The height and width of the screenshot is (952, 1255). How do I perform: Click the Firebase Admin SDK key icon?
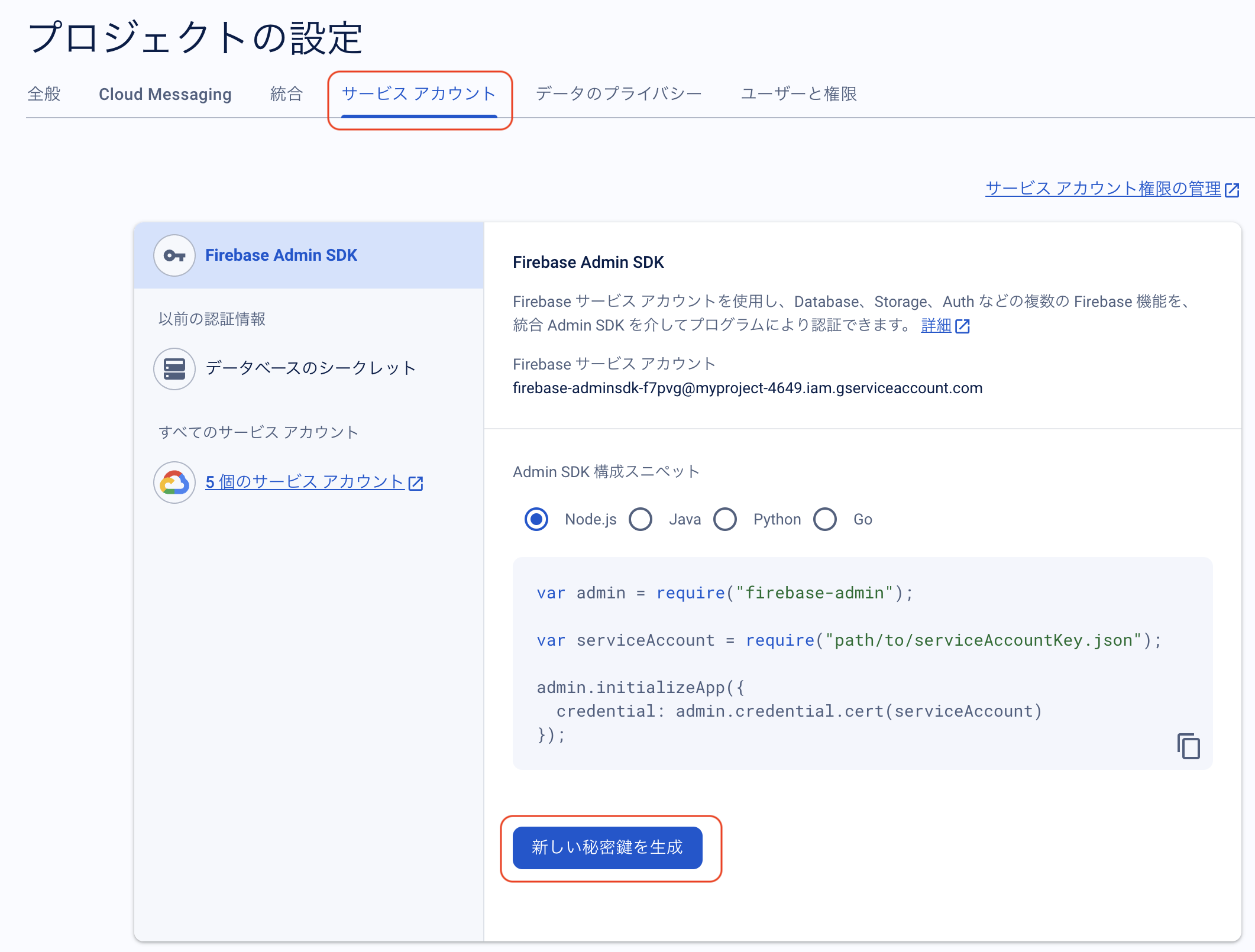click(x=174, y=255)
